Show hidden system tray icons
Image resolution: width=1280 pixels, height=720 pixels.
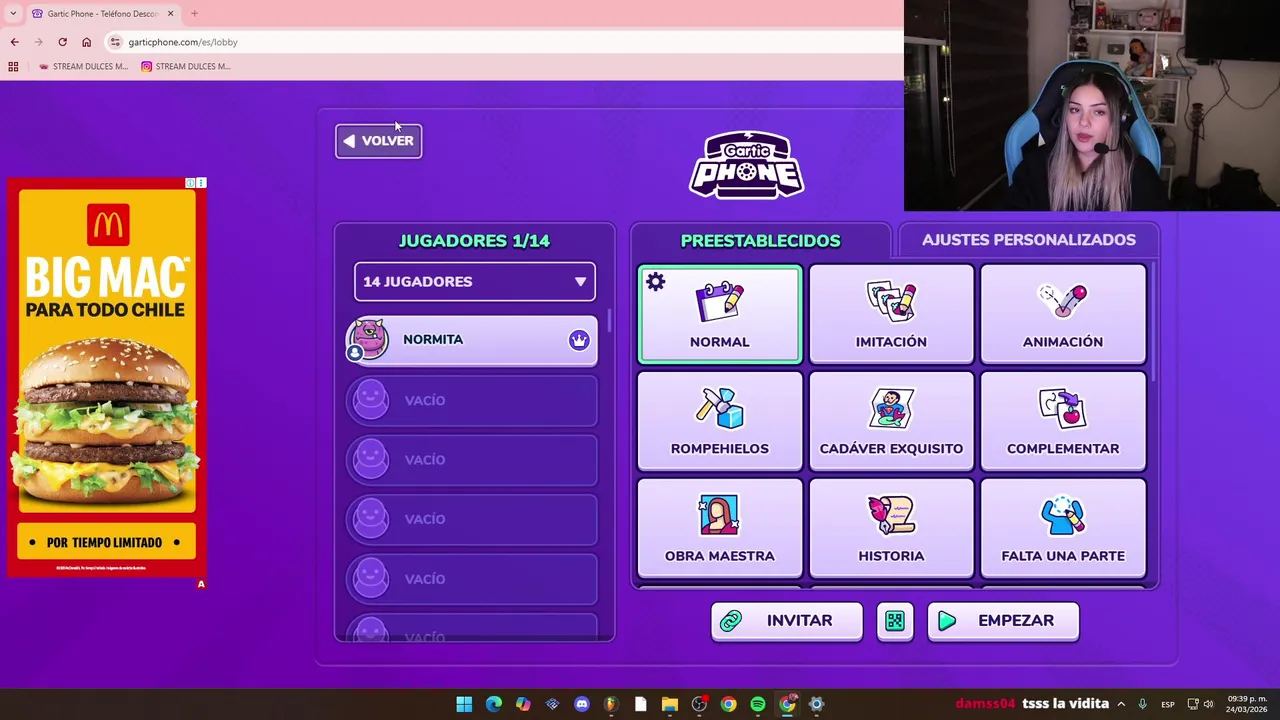click(x=1121, y=704)
